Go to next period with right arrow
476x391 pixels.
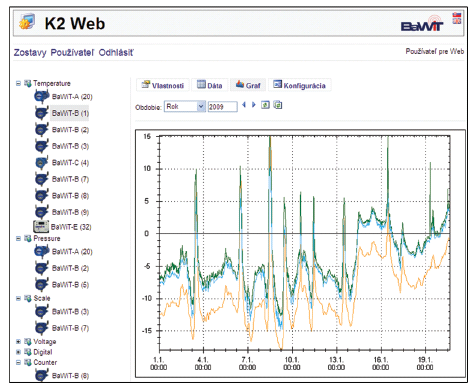point(254,105)
